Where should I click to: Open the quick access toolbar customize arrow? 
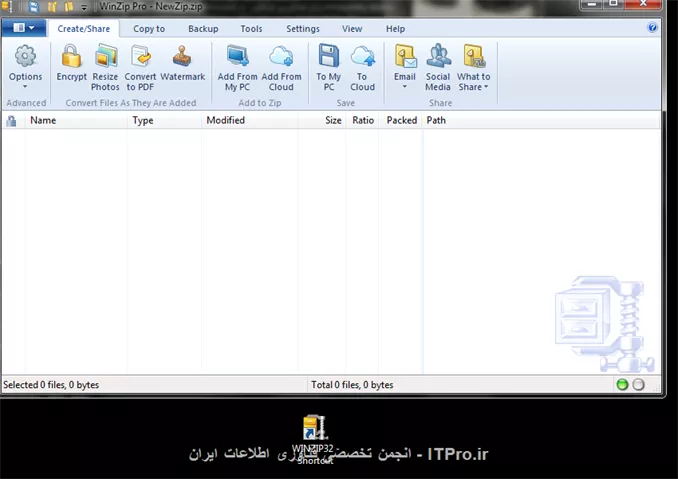point(84,7)
